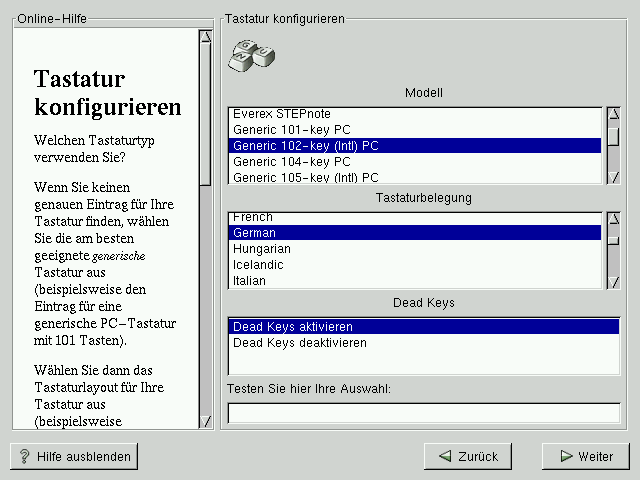Select Generic 101-key PC model
The width and height of the screenshot is (640, 480).
(291, 130)
